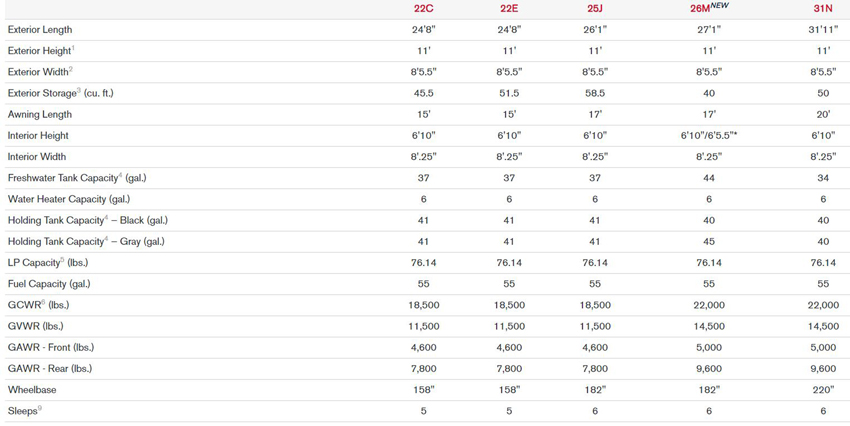Viewport: 850px width, 426px height.
Task: Click footnote 1 beside Exterior Height
Action: coord(73,47)
